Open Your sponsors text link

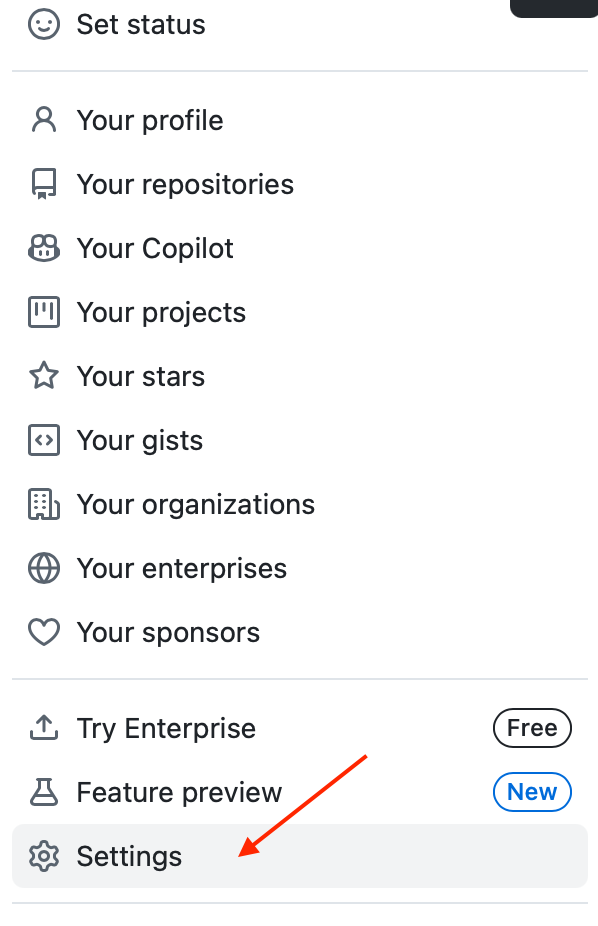pos(168,632)
